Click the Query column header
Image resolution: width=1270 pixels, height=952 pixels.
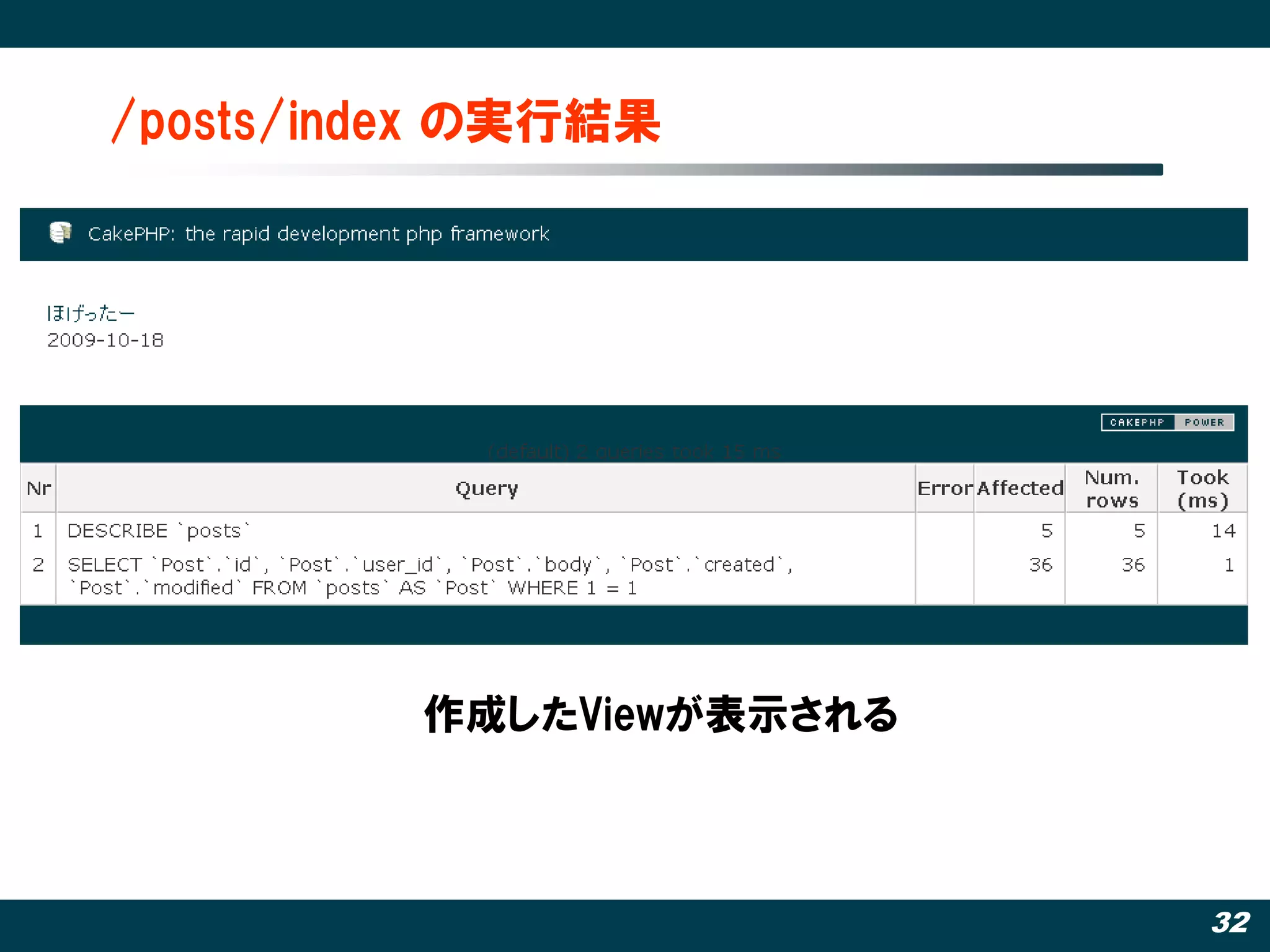point(486,488)
